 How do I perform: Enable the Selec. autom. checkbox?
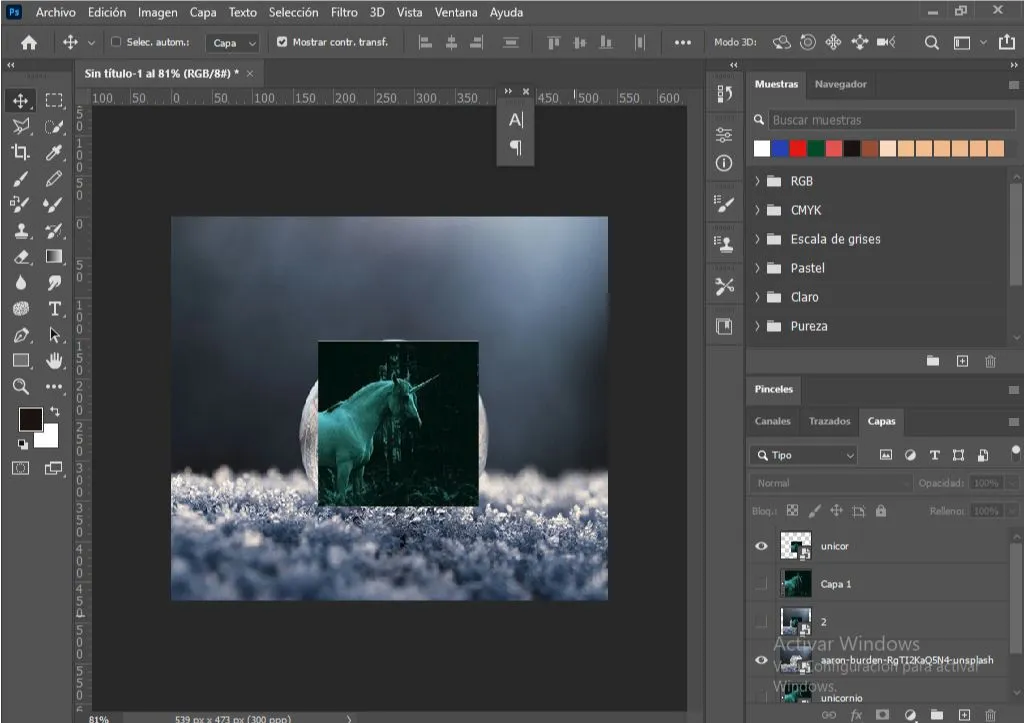(x=116, y=42)
